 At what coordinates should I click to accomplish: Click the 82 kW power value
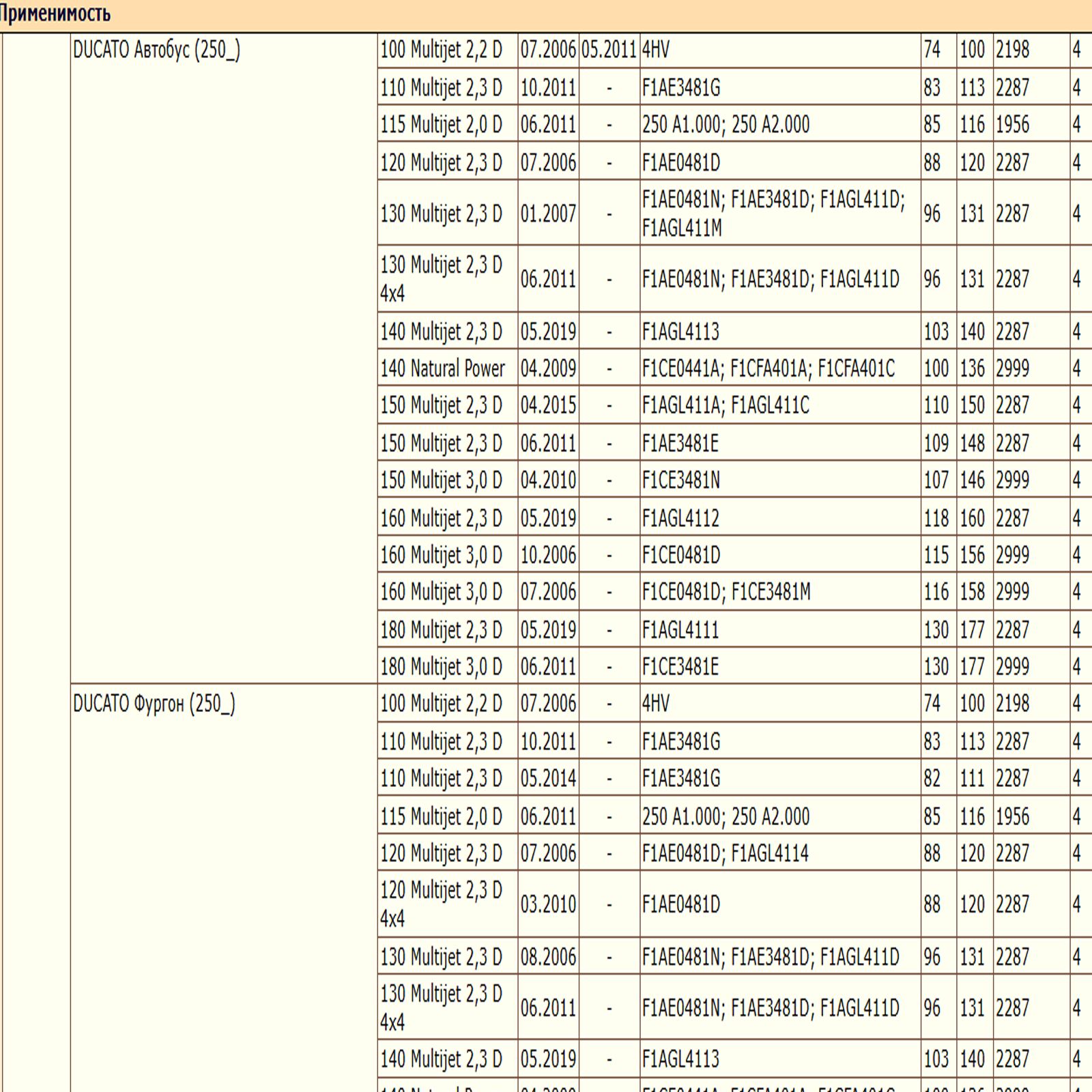[x=932, y=779]
